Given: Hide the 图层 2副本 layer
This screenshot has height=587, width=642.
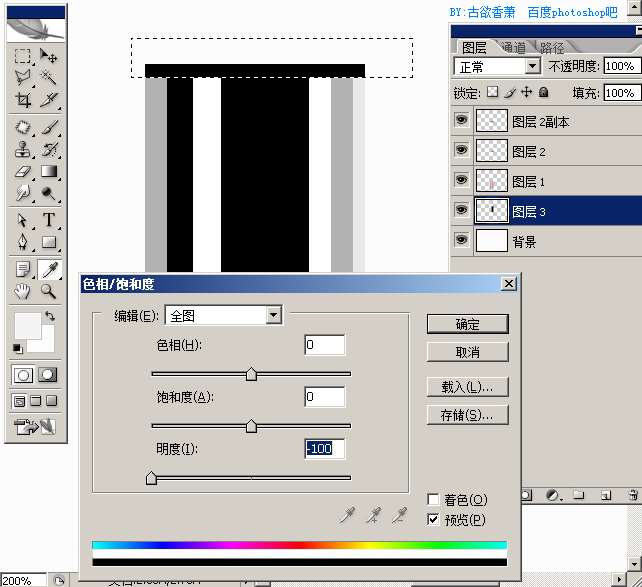Looking at the screenshot, I should pos(461,120).
